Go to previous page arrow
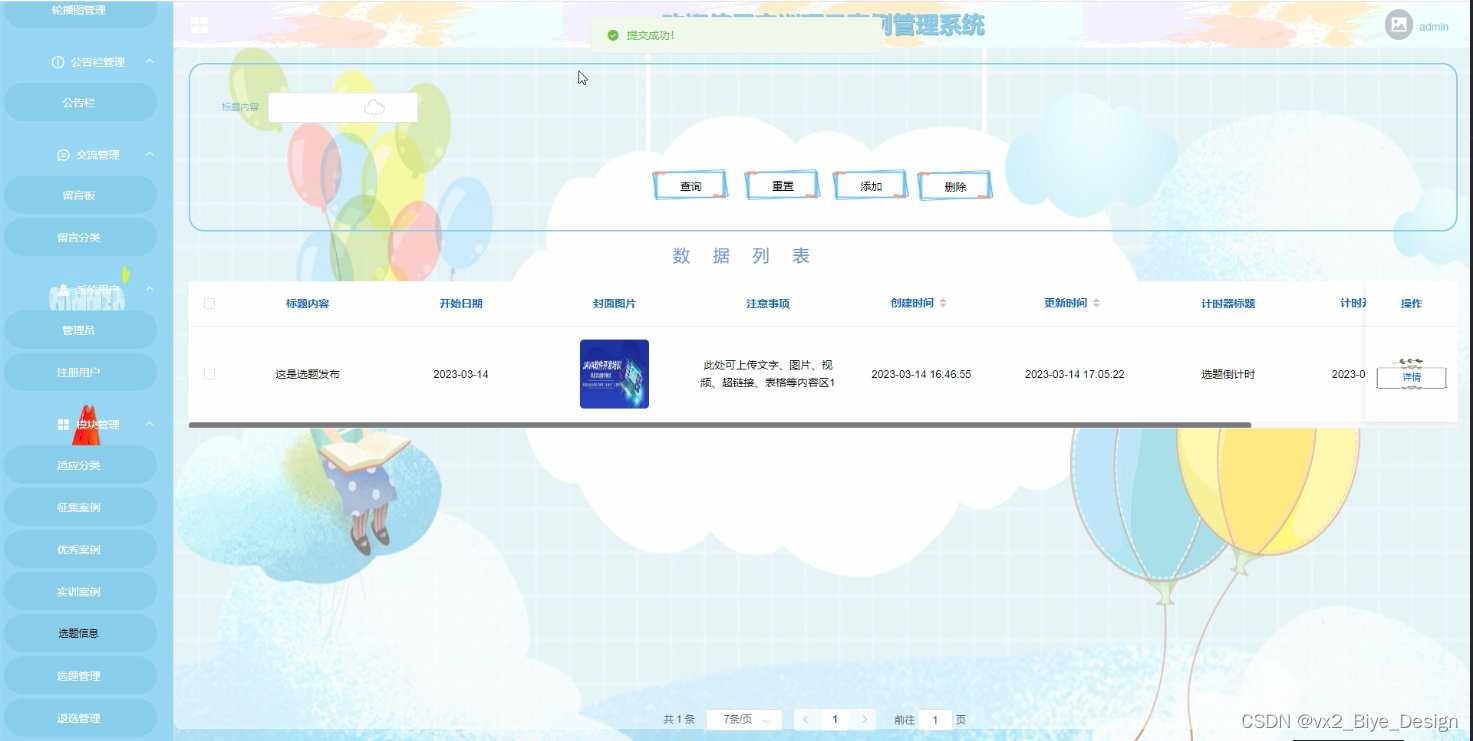The image size is (1473, 741). 806,719
